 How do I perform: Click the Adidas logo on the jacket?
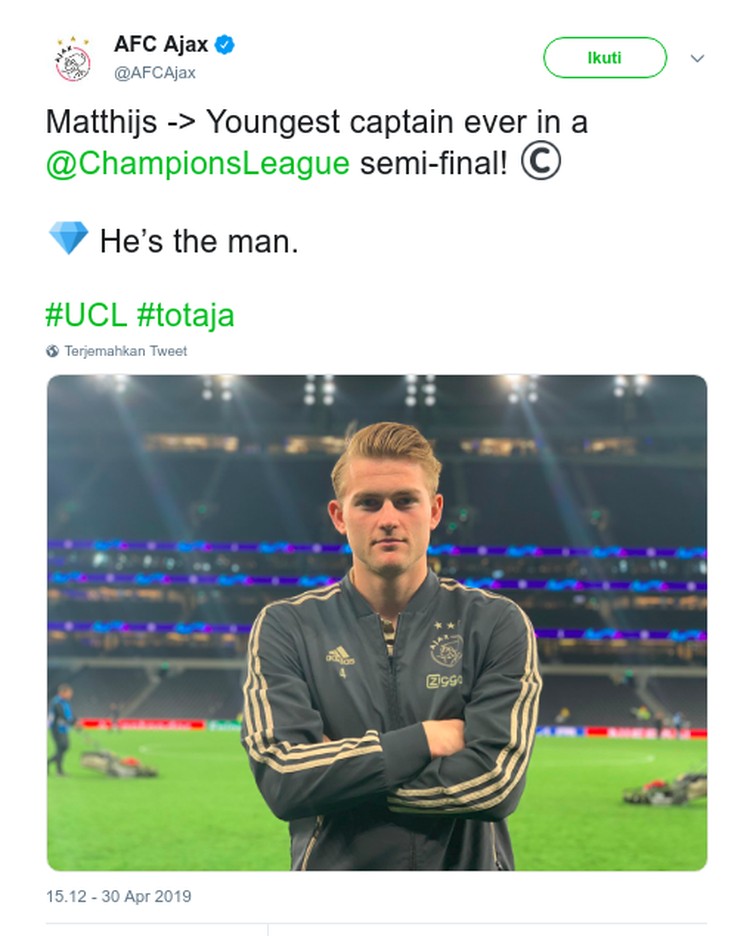[340, 655]
